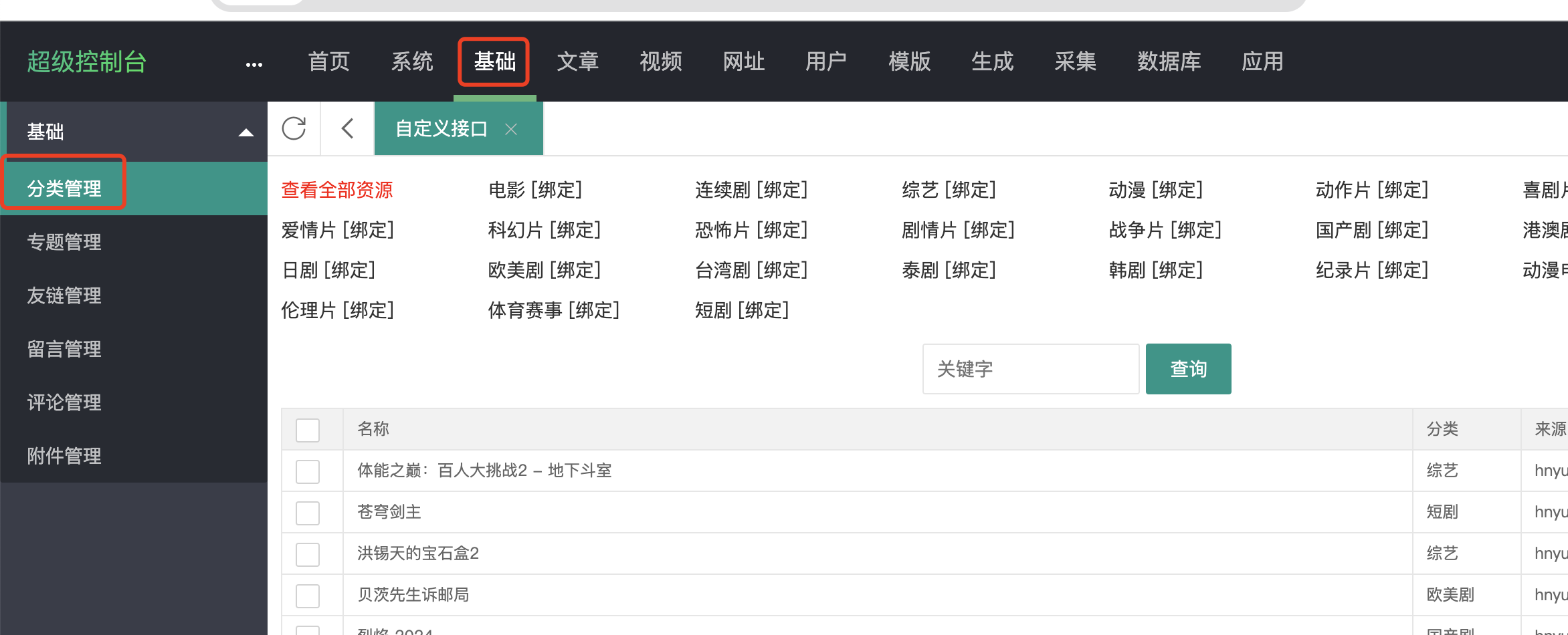Viewport: 1568px width, 635px height.
Task: Open 专题管理 in the sidebar
Action: (x=64, y=242)
